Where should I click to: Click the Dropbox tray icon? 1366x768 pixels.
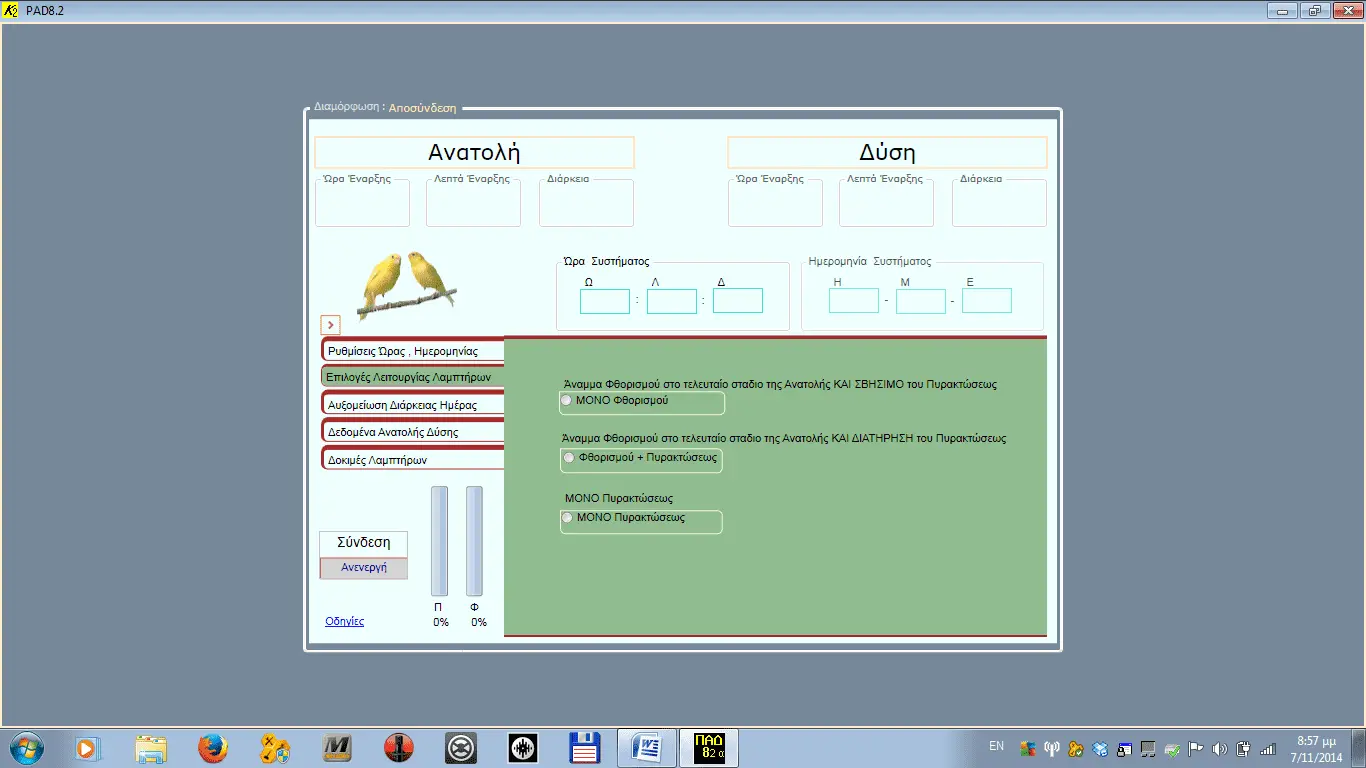point(1100,748)
